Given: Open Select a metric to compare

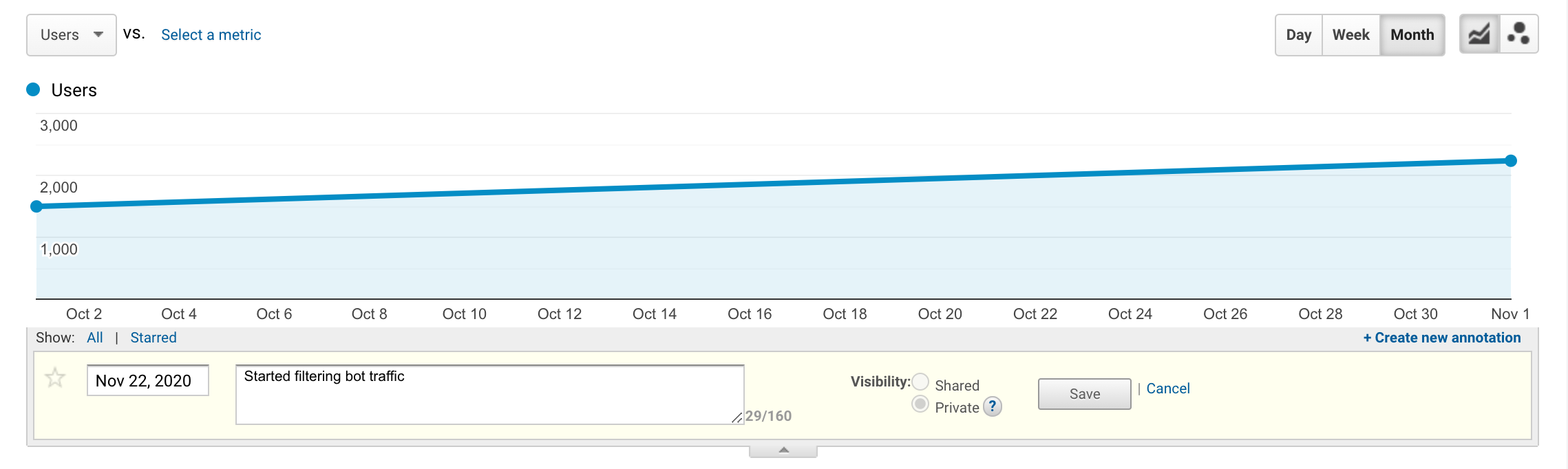Looking at the screenshot, I should click(x=211, y=34).
